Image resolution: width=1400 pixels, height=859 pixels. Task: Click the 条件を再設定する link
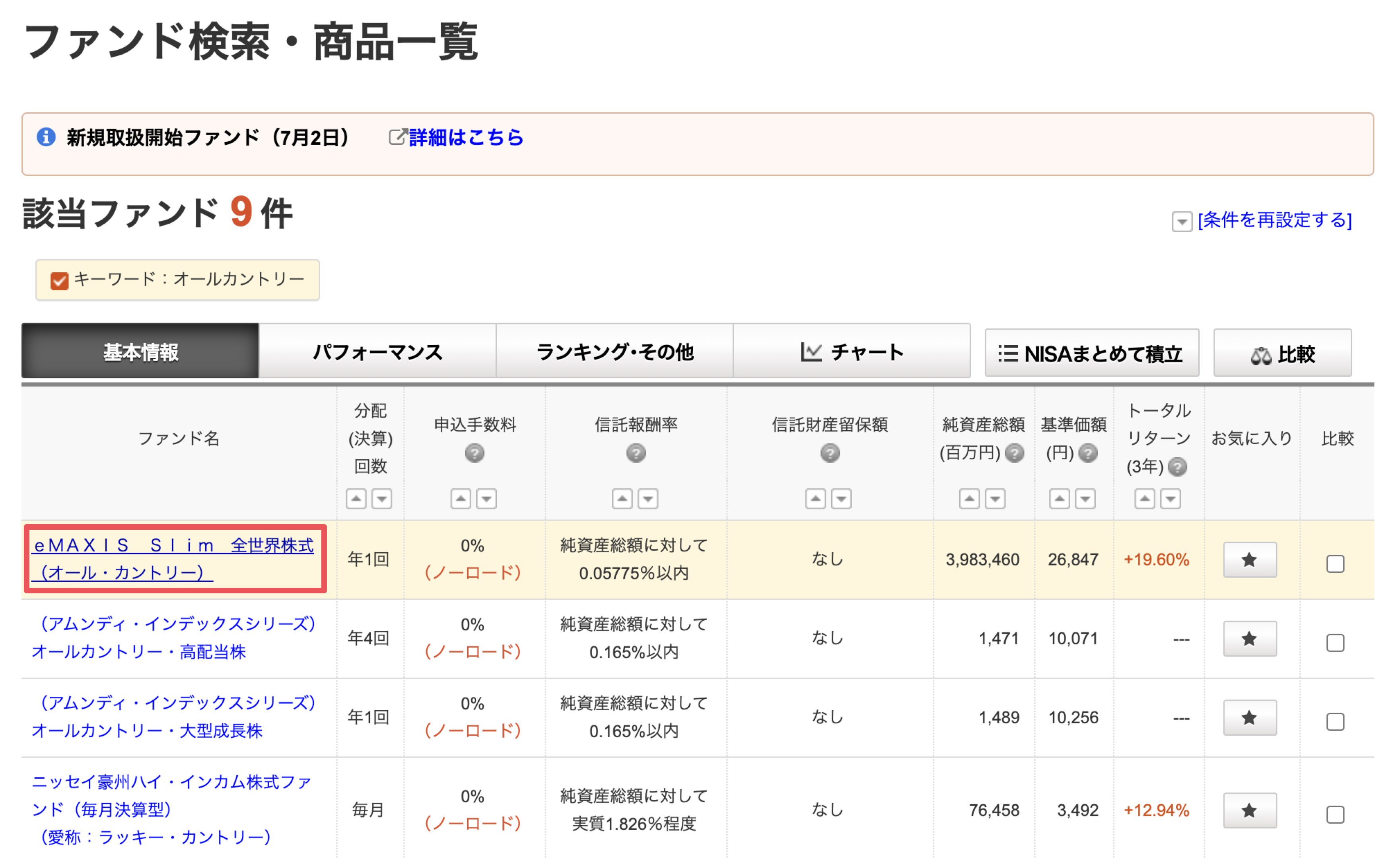click(1274, 220)
